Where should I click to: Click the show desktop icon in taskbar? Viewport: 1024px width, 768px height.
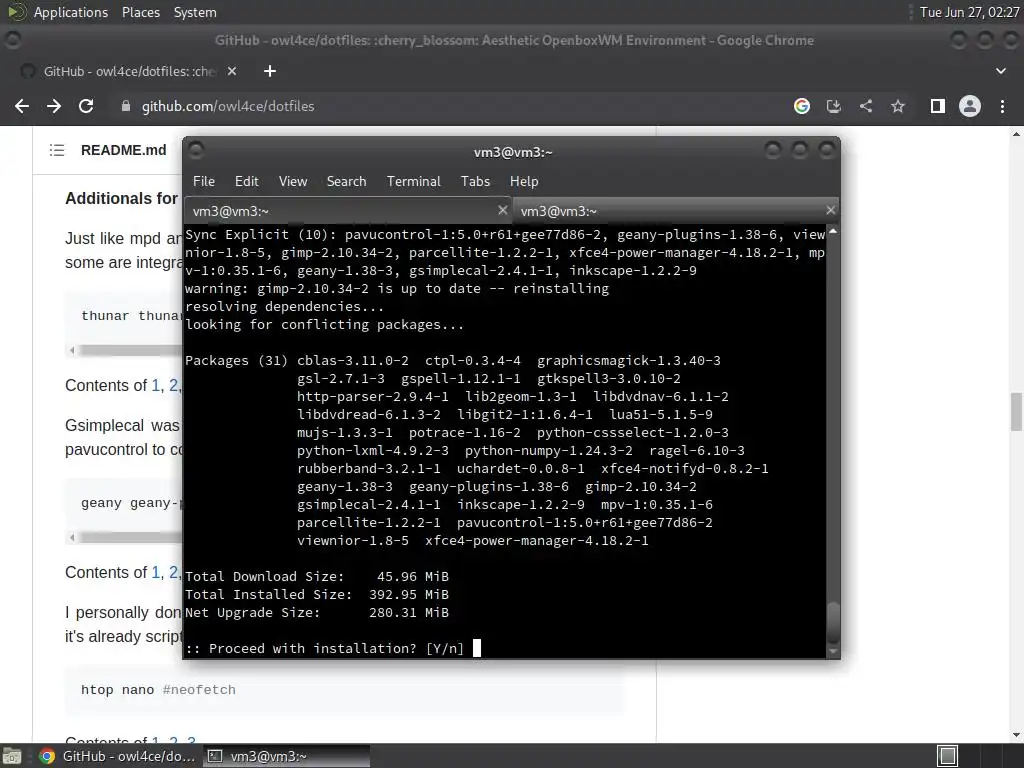point(12,756)
